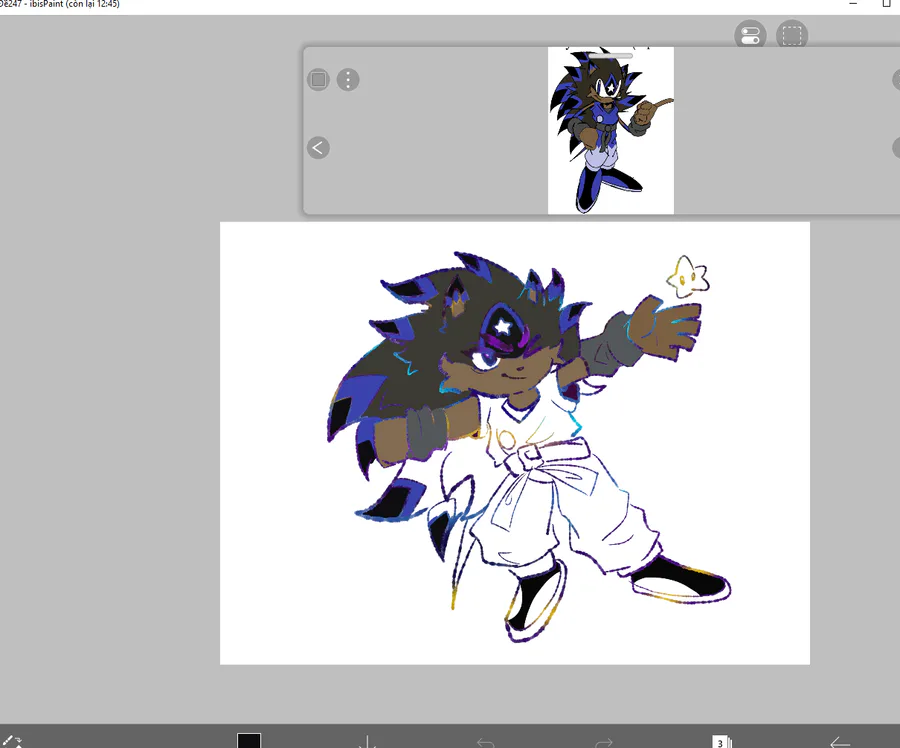This screenshot has width=900, height=748.
Task: Select the reference character thumbnail image
Action: (x=611, y=130)
